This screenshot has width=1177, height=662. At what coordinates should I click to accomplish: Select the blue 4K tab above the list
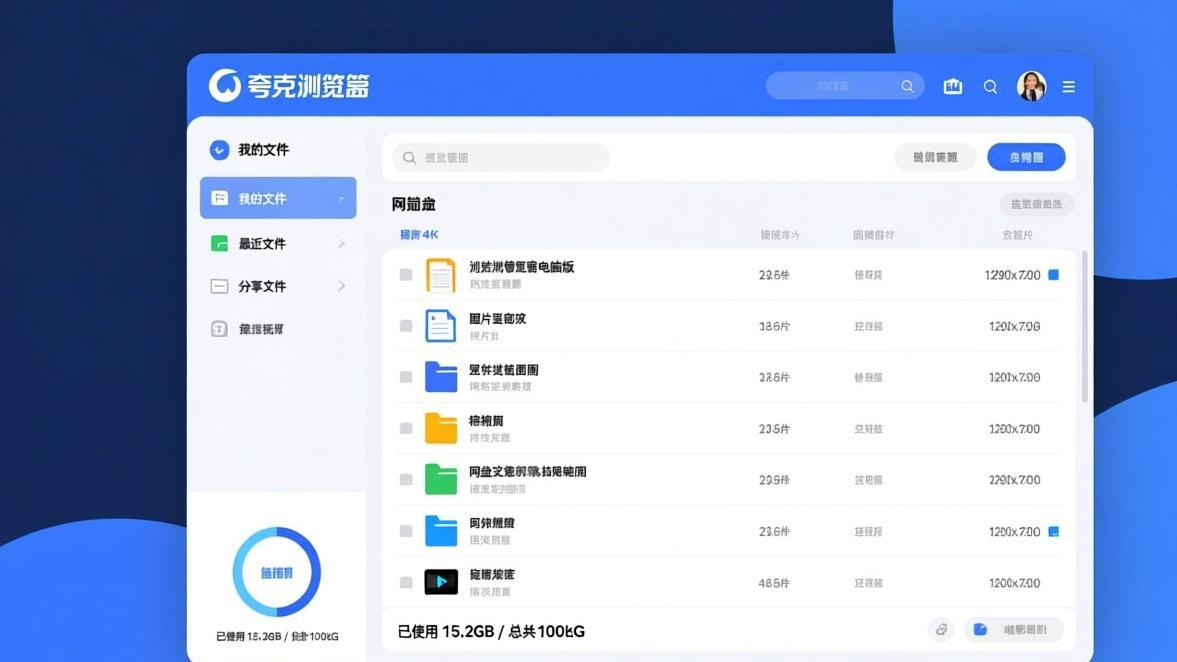419,235
